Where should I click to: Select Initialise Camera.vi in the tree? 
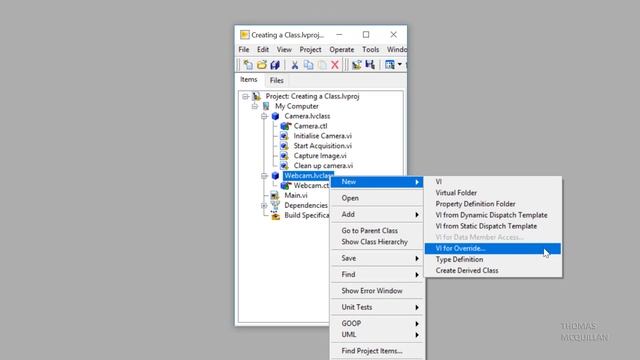coord(322,136)
